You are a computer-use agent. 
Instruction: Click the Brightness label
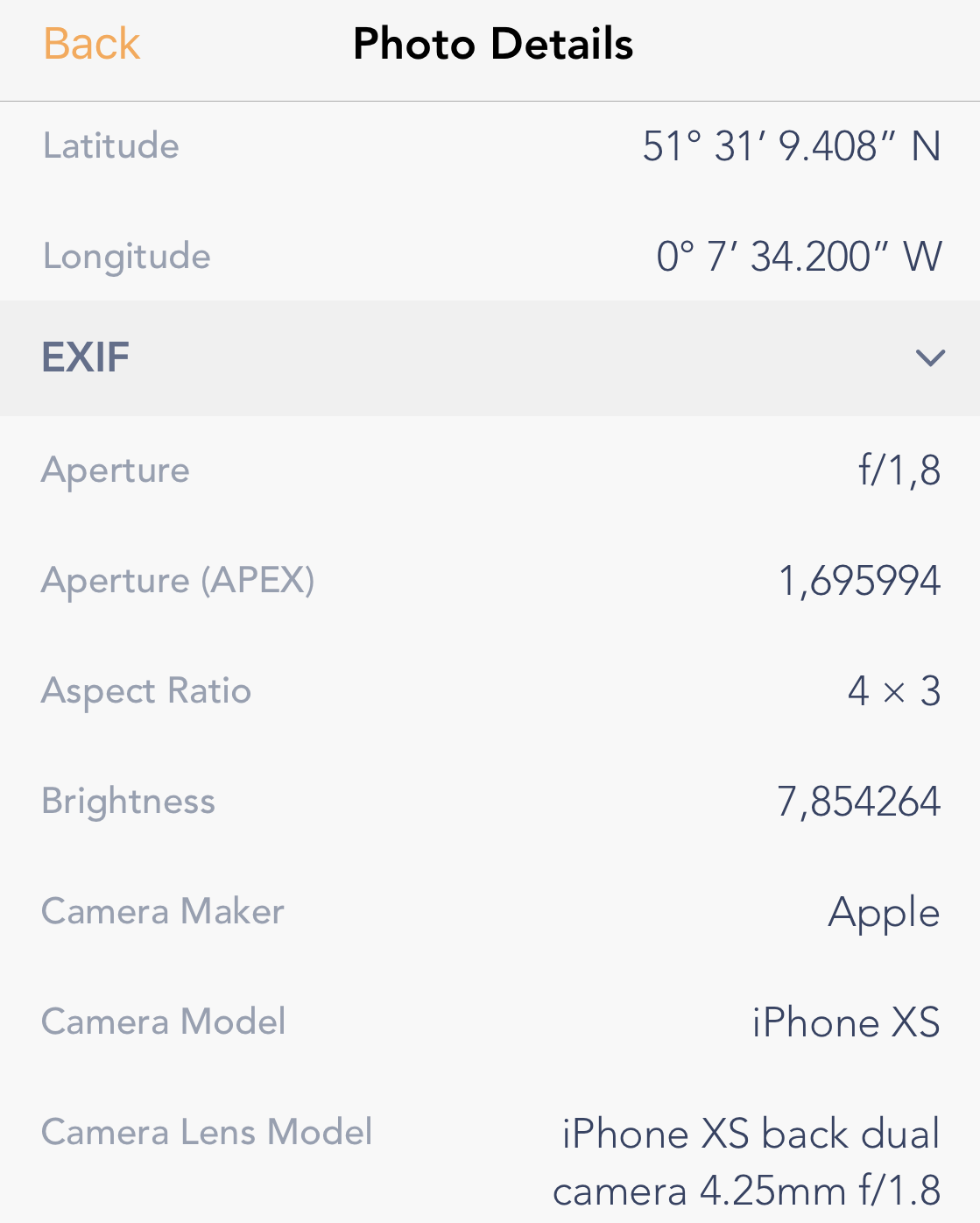coord(129,801)
